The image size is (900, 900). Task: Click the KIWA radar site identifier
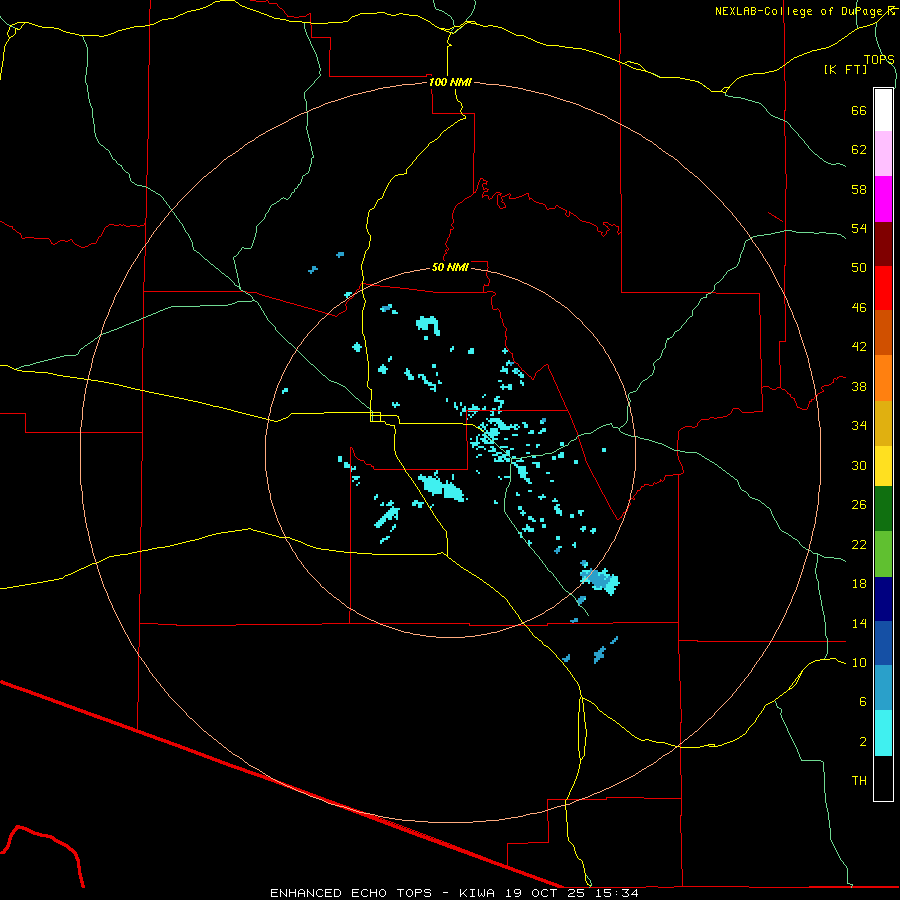click(476, 893)
